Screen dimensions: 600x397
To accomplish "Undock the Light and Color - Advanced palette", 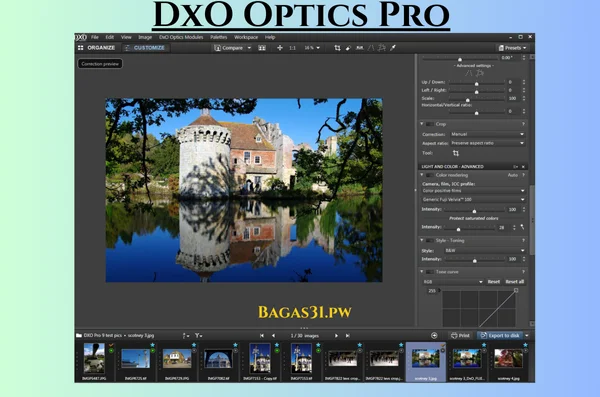I will 515,167.
